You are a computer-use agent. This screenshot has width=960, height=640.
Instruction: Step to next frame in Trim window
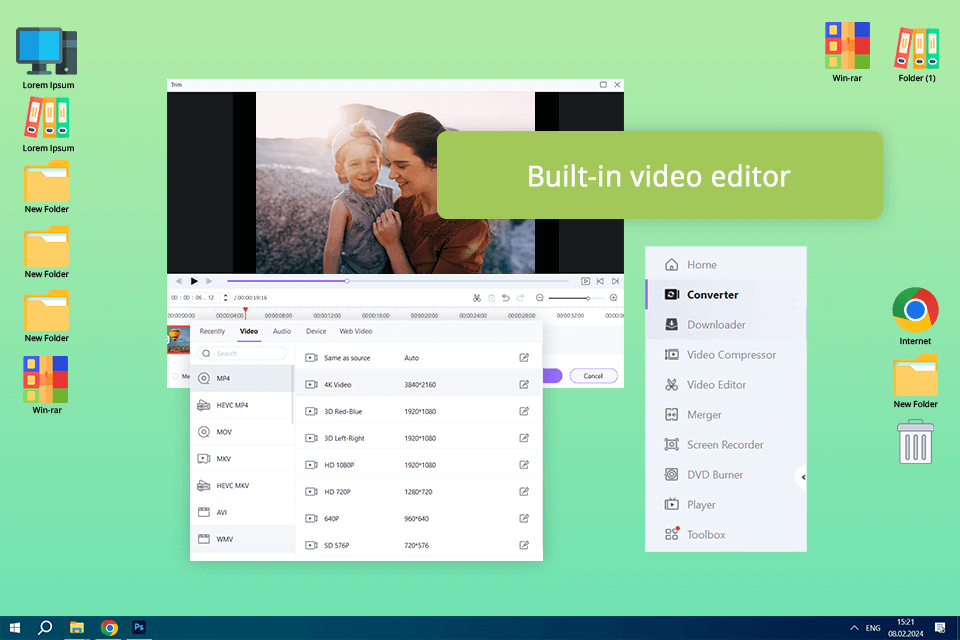(x=209, y=281)
